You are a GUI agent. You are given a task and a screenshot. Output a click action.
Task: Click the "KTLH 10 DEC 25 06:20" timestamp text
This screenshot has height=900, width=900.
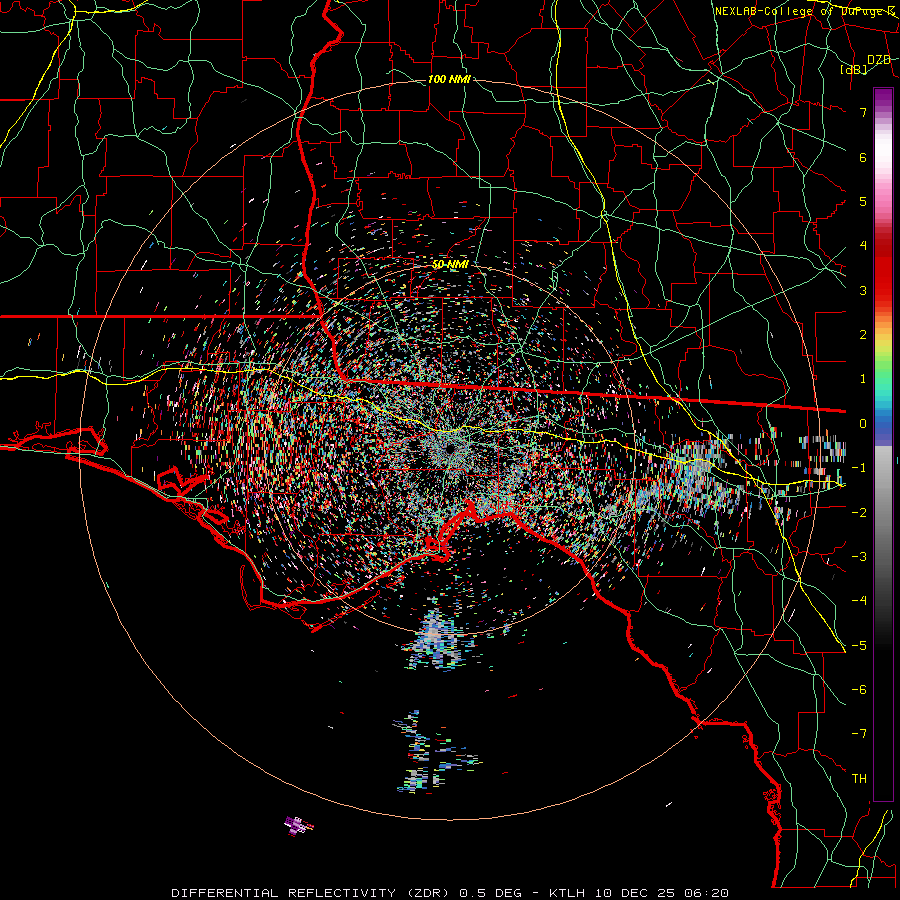[x=639, y=893]
